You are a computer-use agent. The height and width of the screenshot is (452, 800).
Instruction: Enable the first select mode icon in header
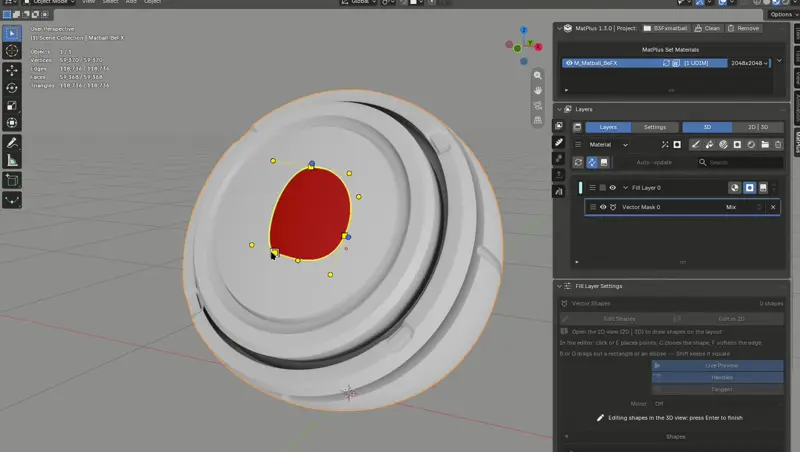click(x=7, y=14)
